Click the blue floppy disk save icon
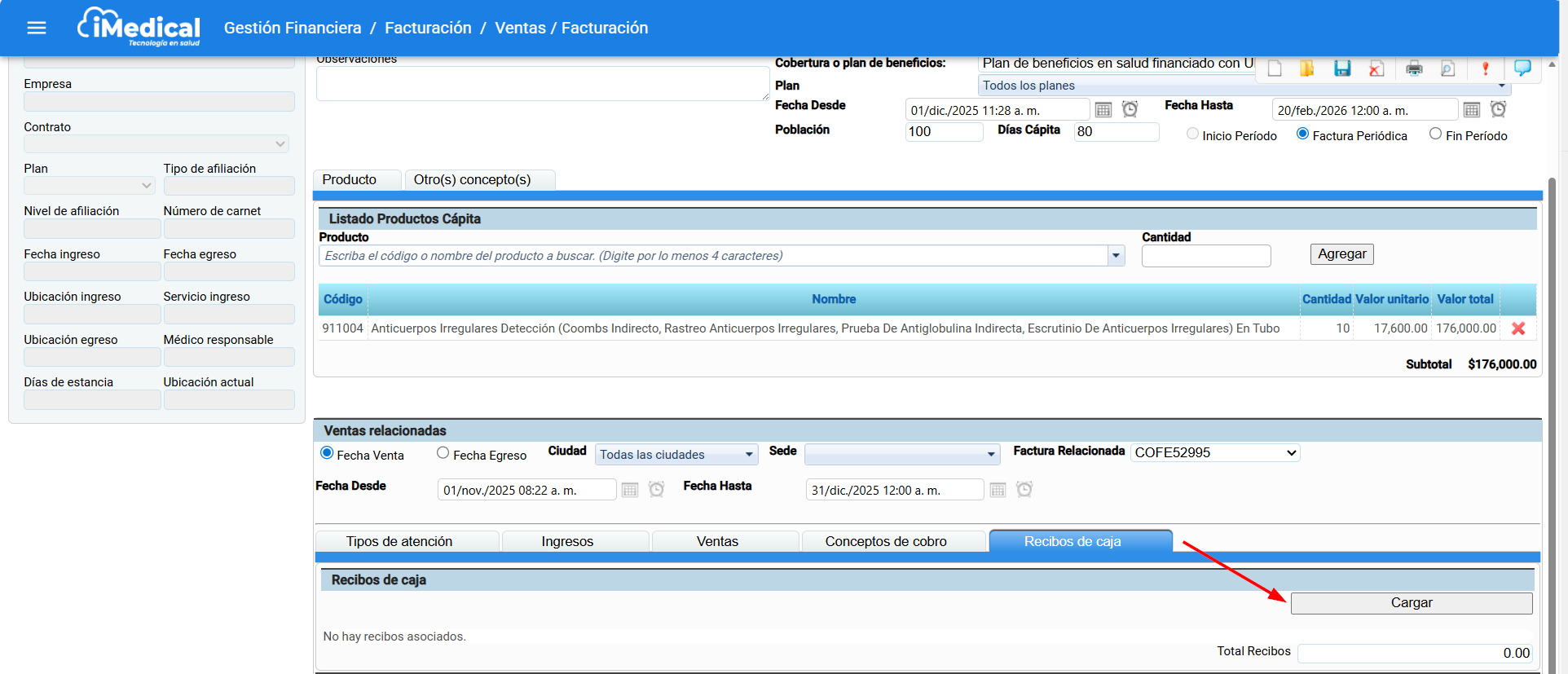Viewport: 1568px width, 674px height. click(1342, 68)
